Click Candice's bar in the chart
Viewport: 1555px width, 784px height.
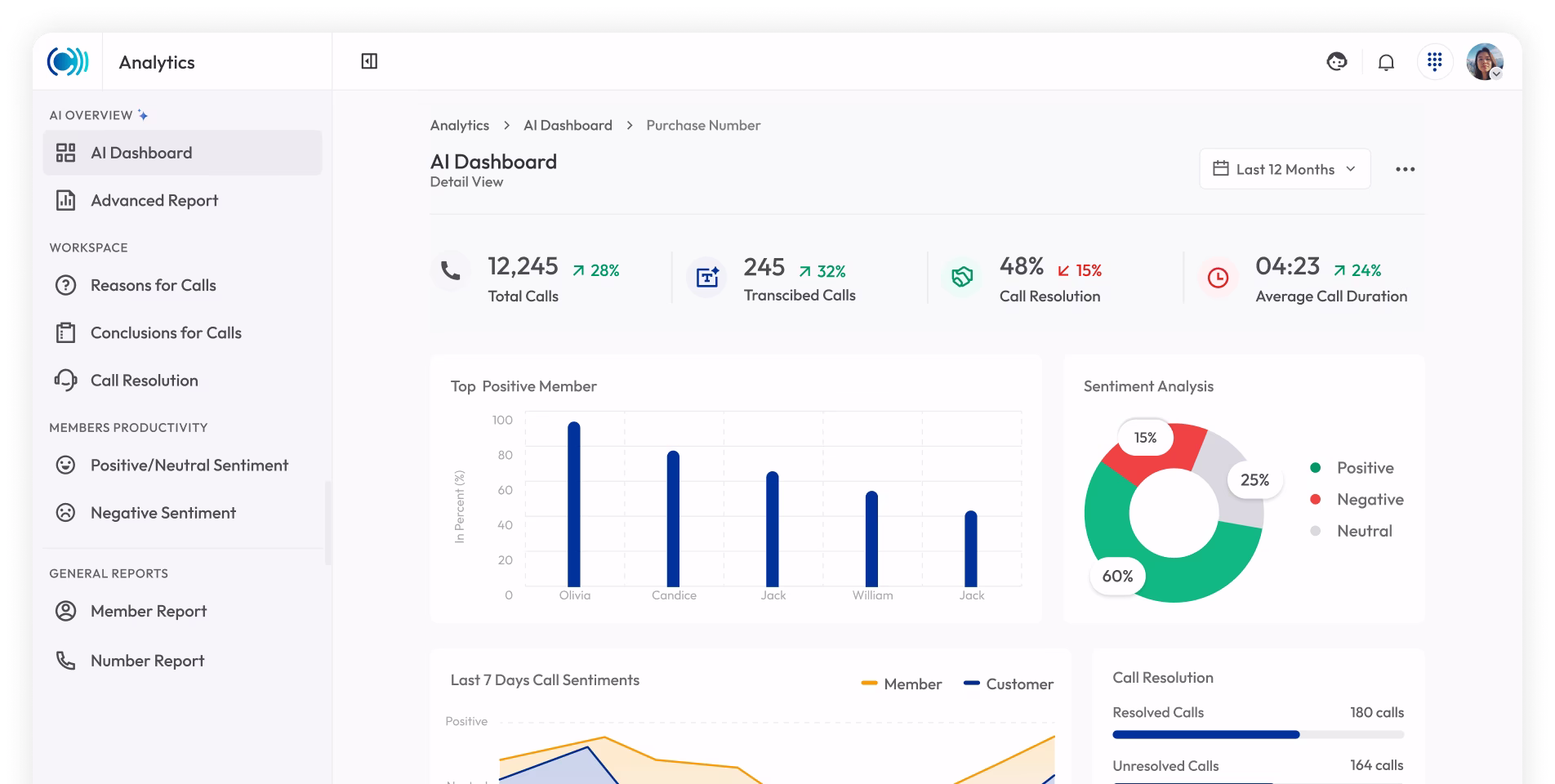coord(673,519)
